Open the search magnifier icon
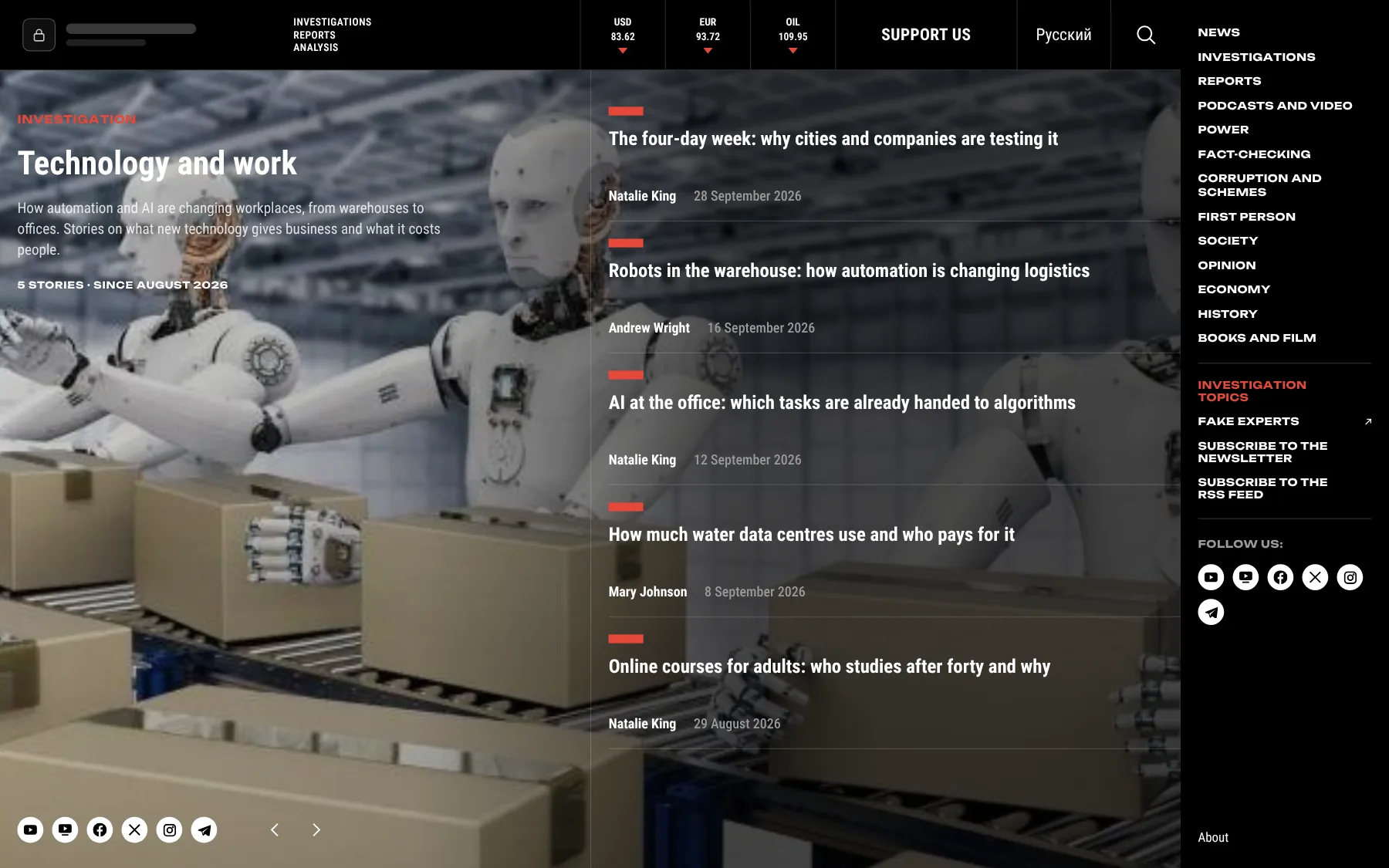Viewport: 1389px width, 868px height. (1146, 35)
